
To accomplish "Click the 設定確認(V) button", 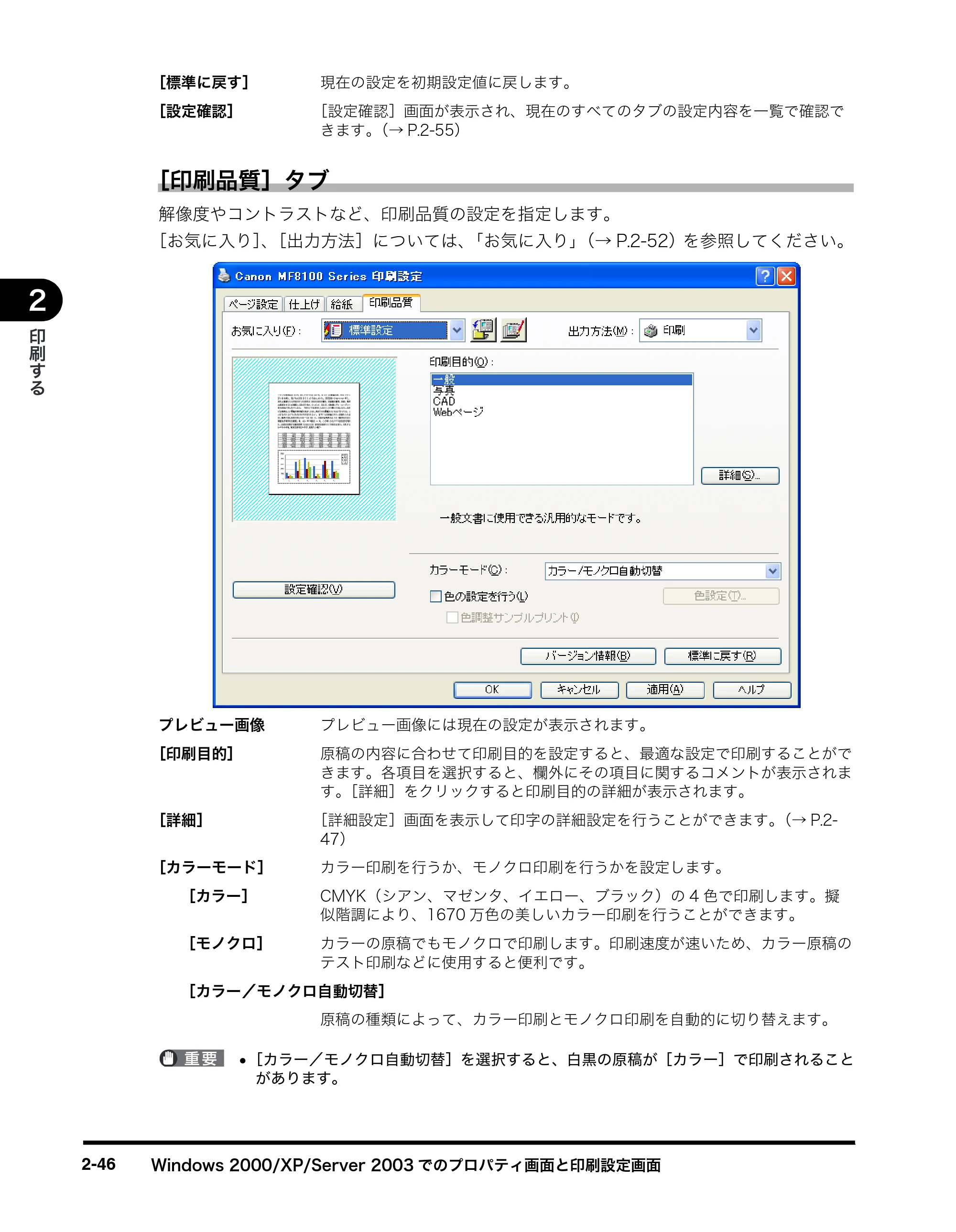I will tap(314, 589).
